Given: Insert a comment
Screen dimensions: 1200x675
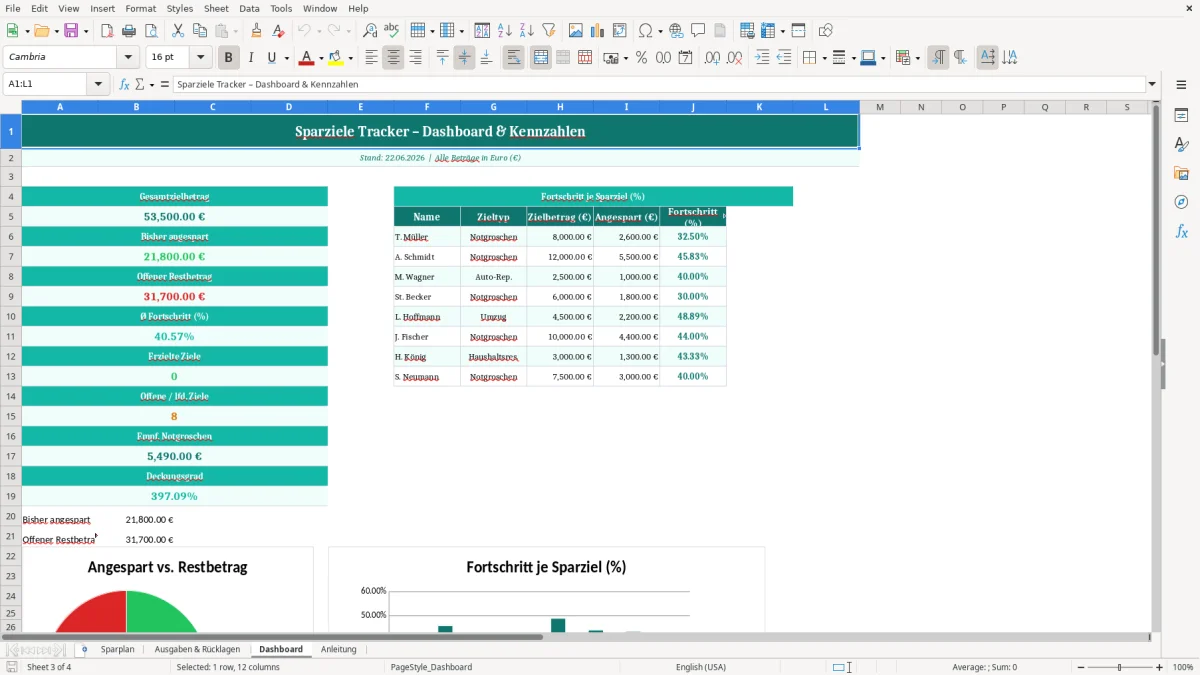Looking at the screenshot, I should [x=699, y=31].
